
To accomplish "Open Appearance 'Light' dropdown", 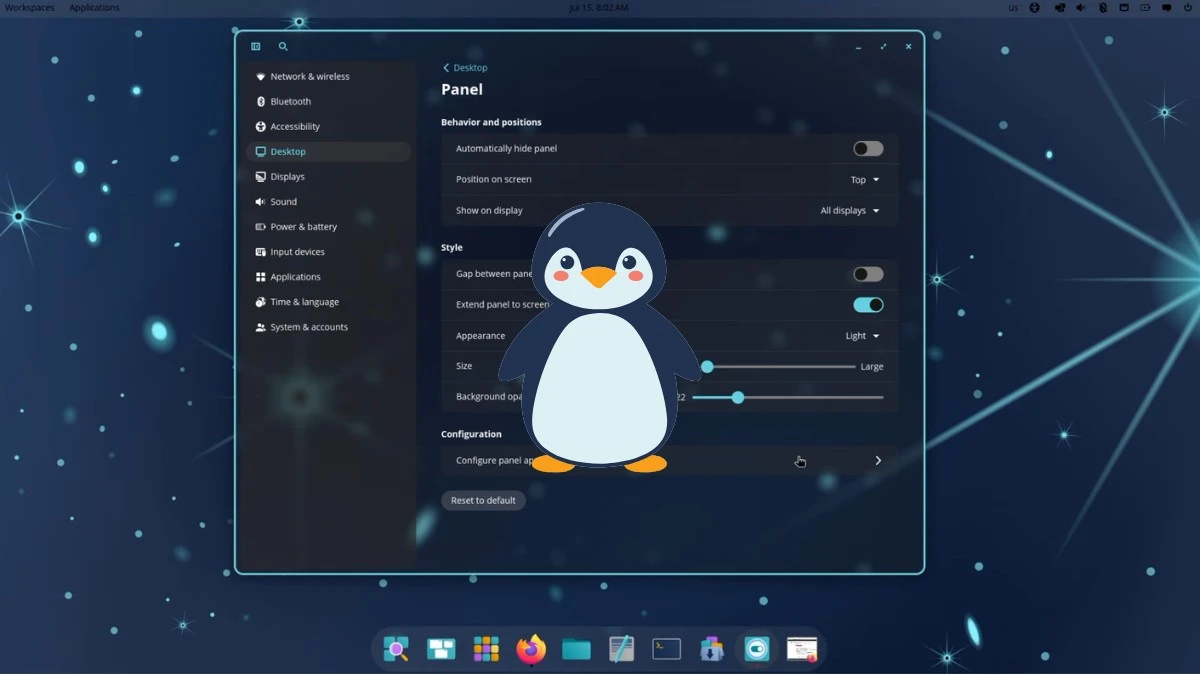I will point(862,336).
